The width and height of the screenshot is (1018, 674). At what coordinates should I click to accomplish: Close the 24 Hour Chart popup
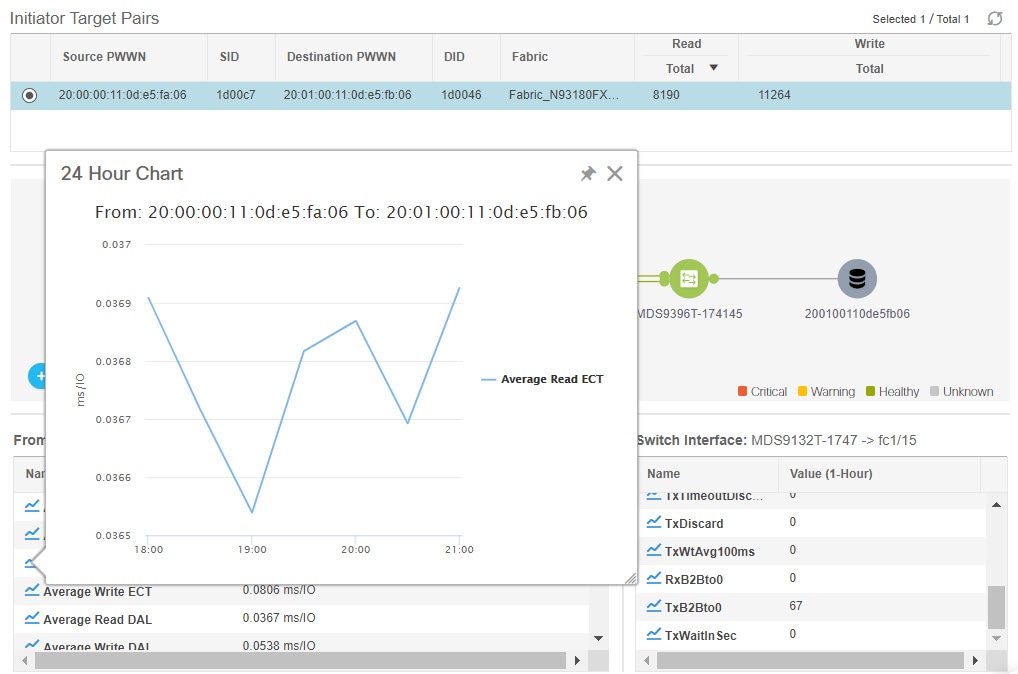[615, 174]
